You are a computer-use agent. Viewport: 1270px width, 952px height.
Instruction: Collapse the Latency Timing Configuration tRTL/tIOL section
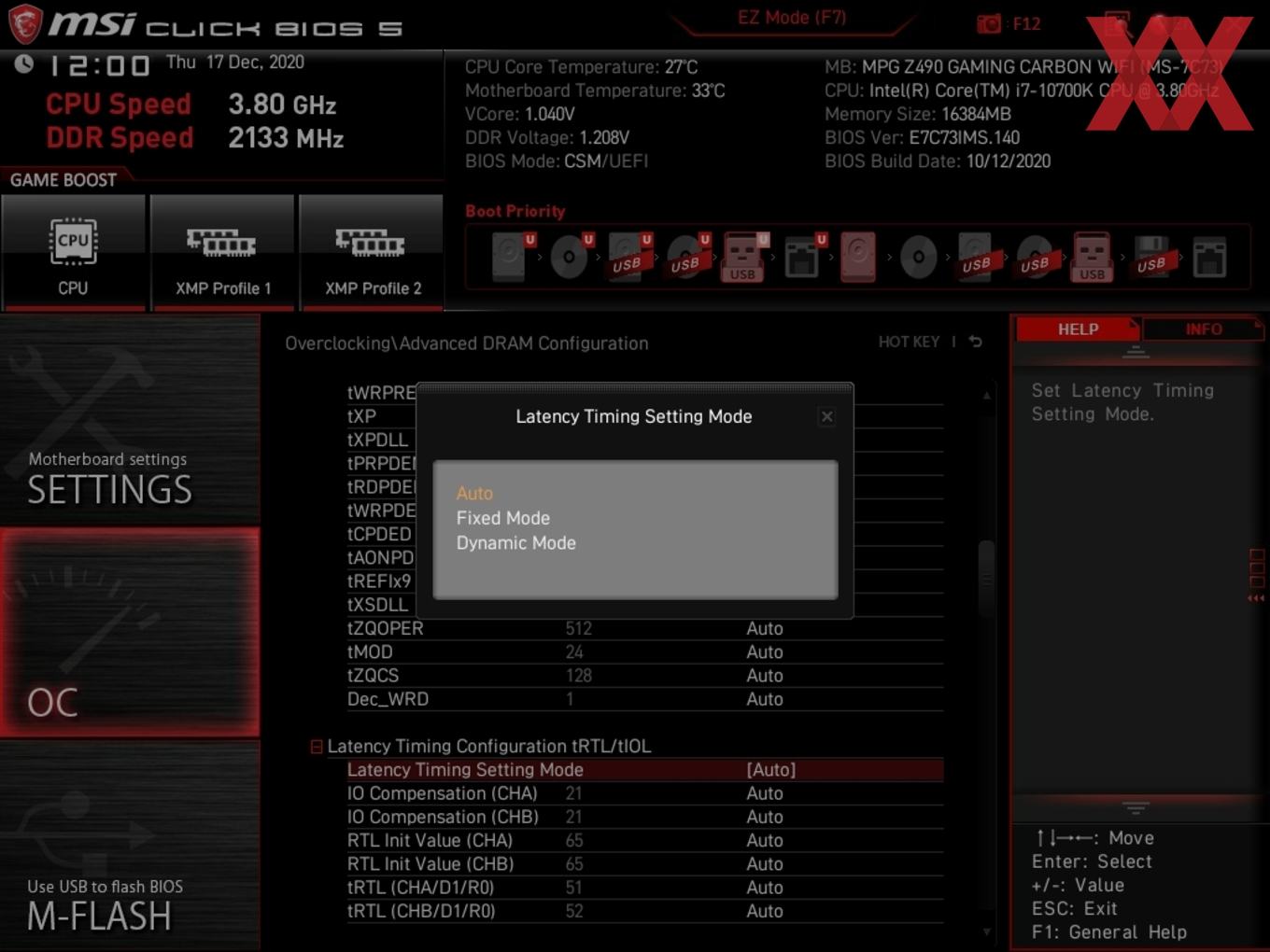click(x=317, y=747)
